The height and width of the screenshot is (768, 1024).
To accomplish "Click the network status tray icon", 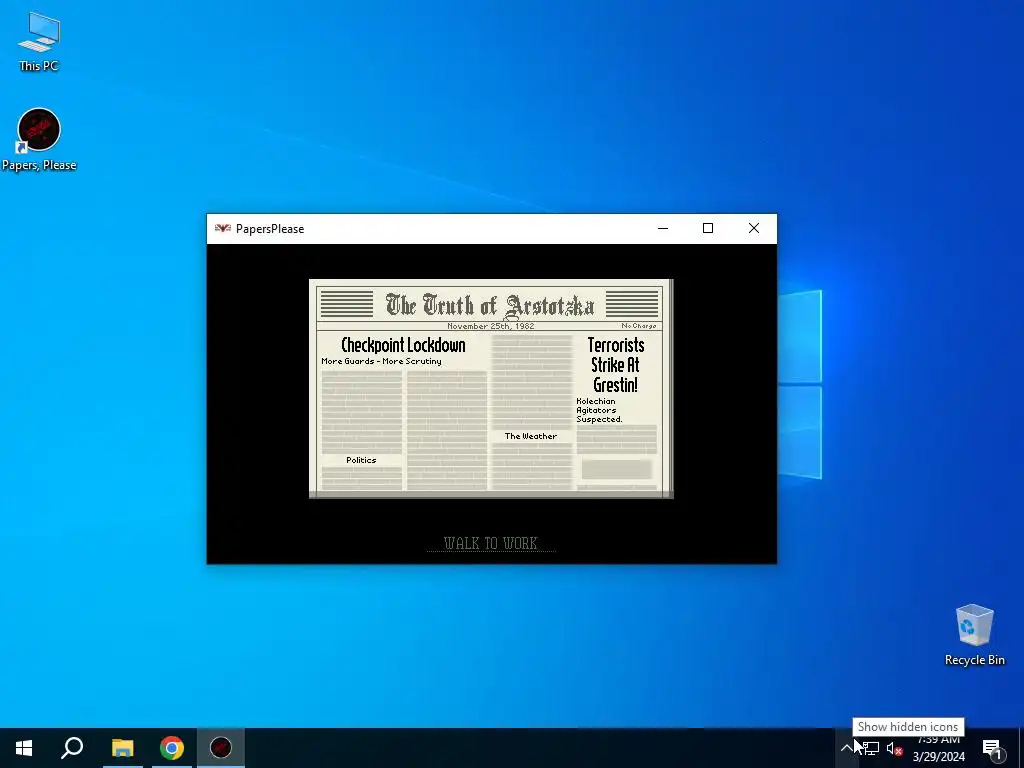I will pos(871,748).
